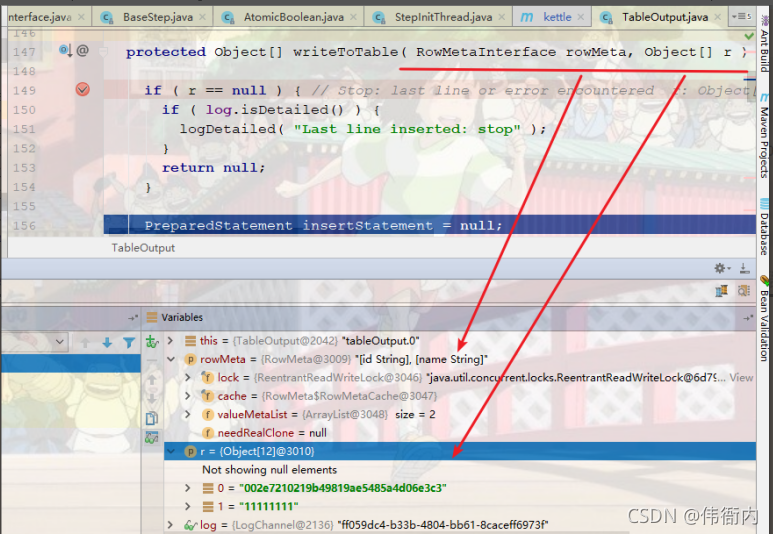Pin the Variables panel via its arrow icon

click(x=748, y=318)
